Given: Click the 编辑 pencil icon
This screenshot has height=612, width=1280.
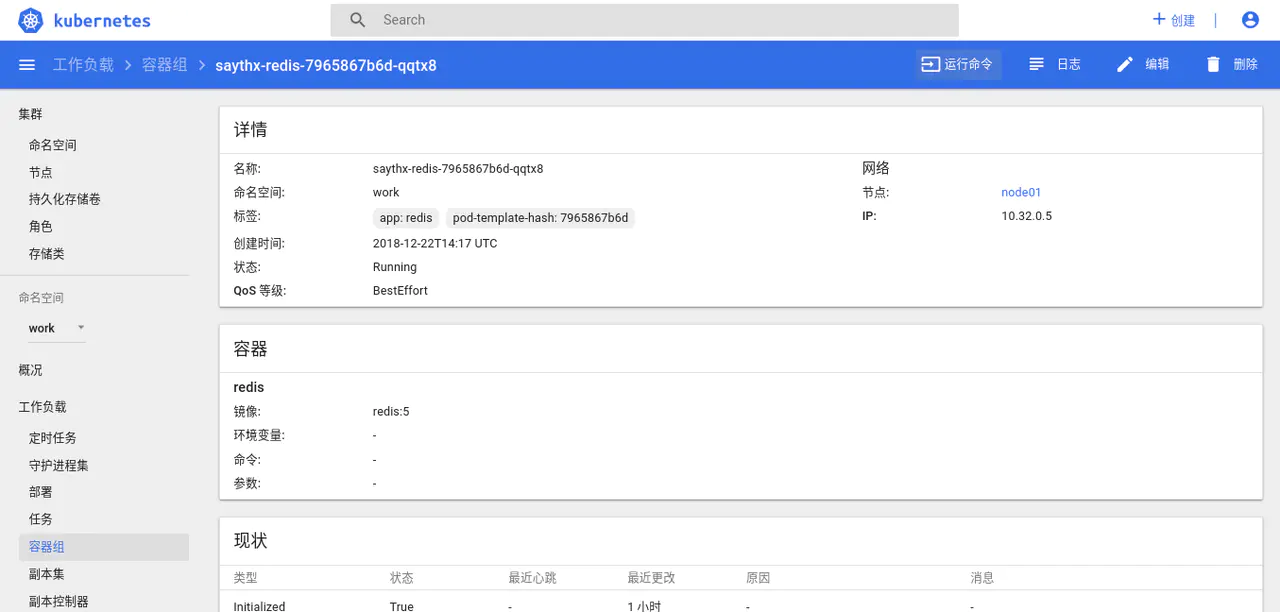Looking at the screenshot, I should [1125, 64].
